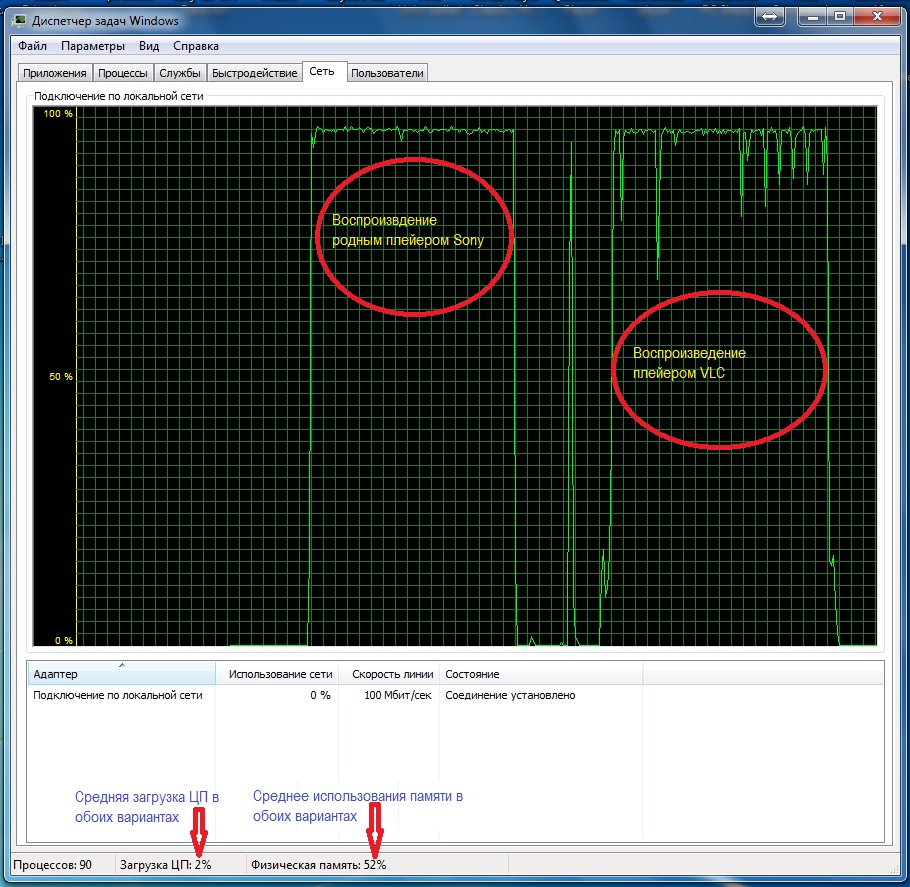Open the Параметры menu
910x887 pixels.
(92, 46)
